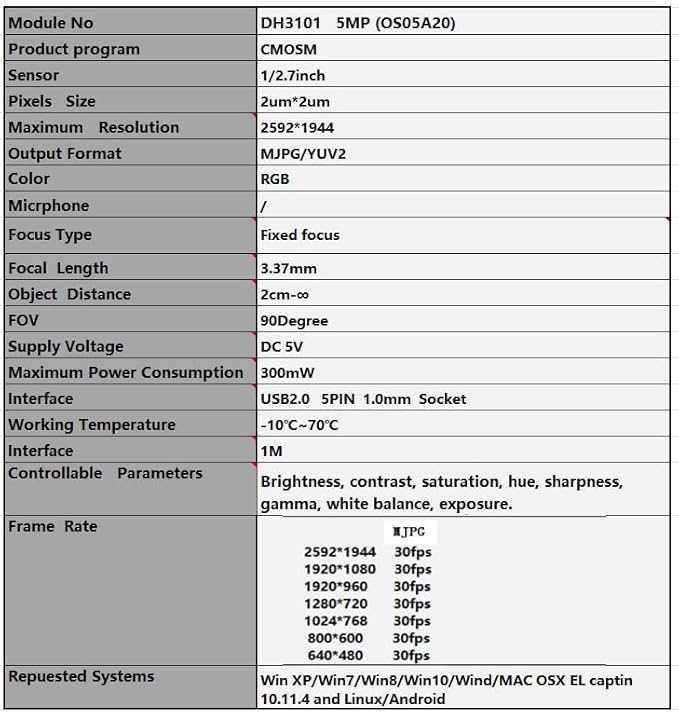Select the MJPG frame rate header
The width and height of the screenshot is (679, 712).
[x=409, y=531]
